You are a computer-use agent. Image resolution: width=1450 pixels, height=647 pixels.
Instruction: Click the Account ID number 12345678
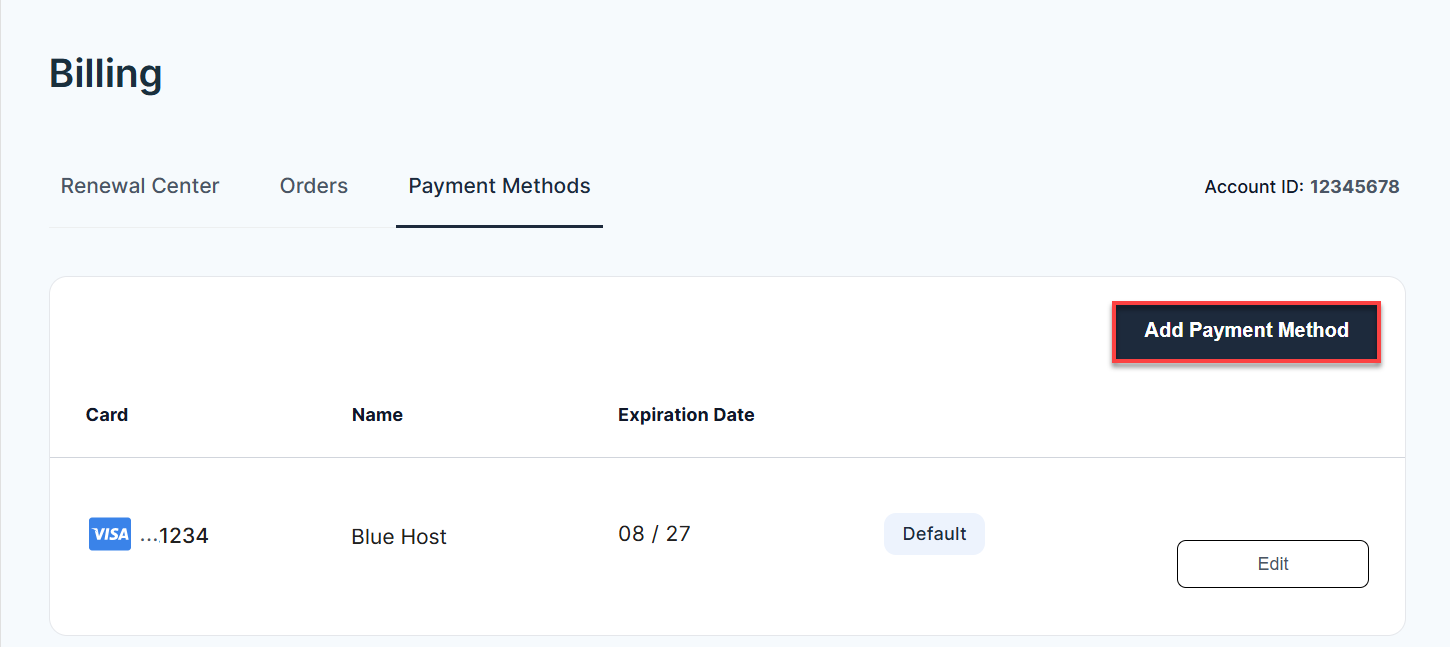click(1355, 186)
